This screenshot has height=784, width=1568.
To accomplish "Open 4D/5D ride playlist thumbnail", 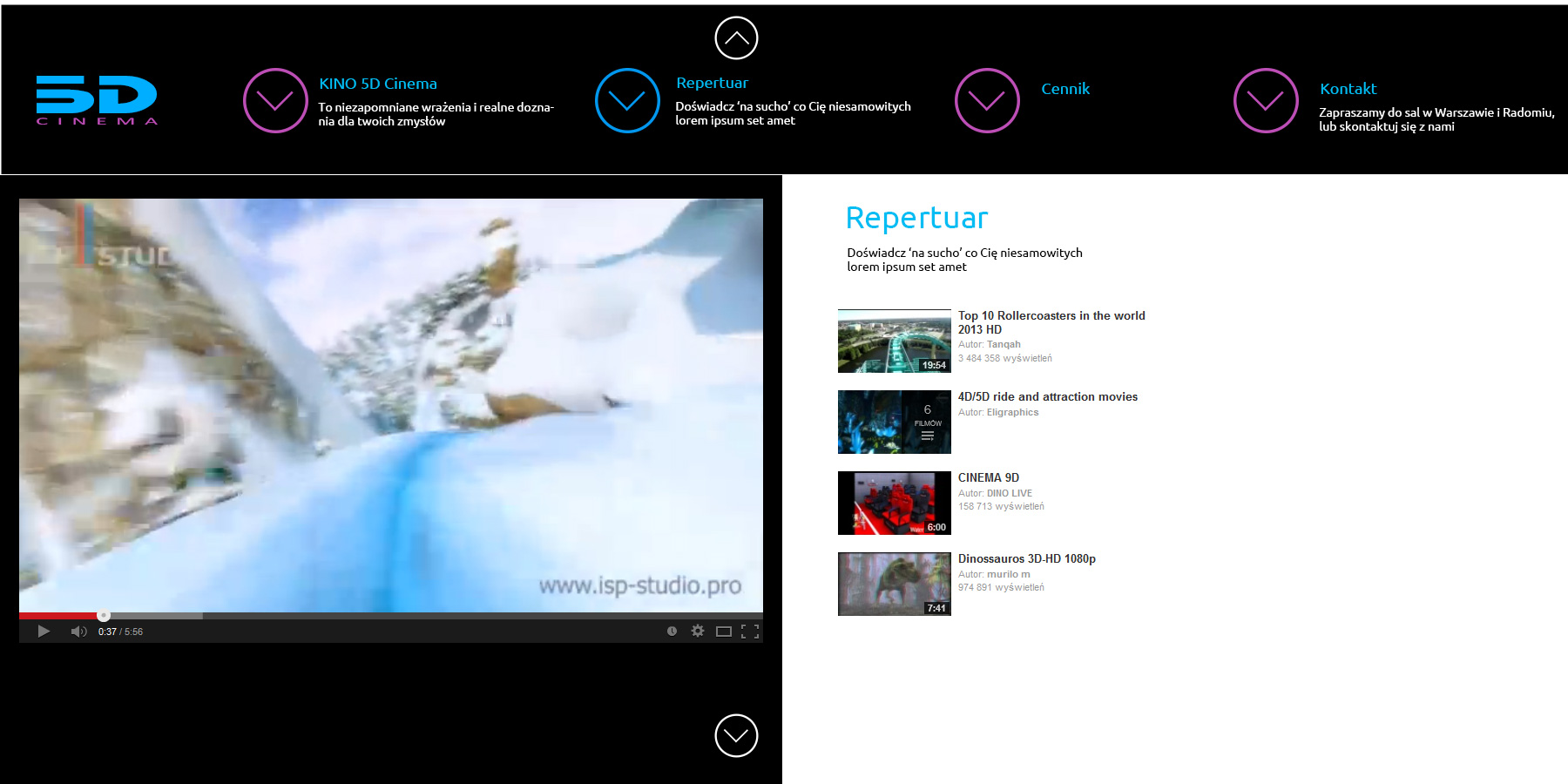I will click(x=895, y=422).
